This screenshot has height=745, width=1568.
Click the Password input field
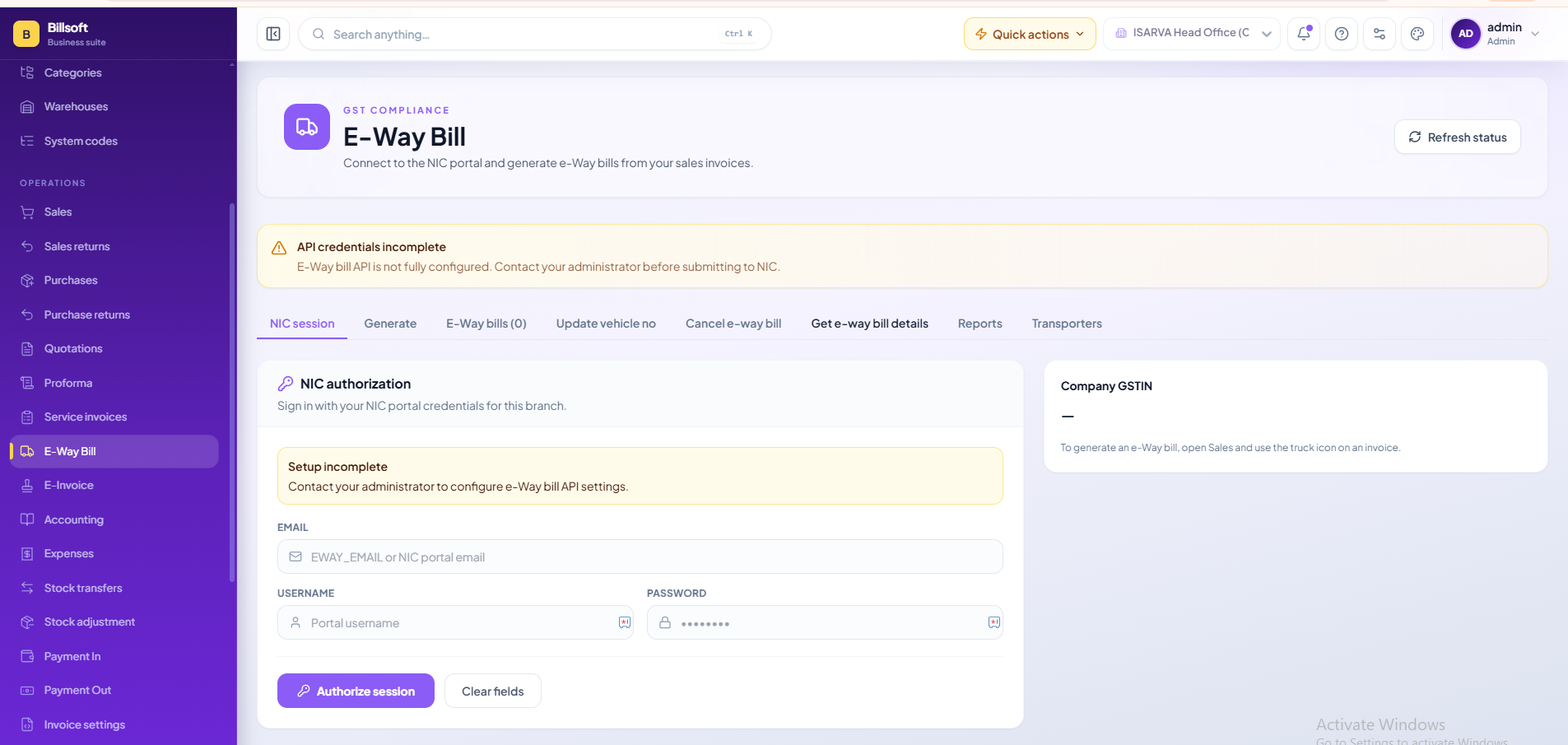coord(825,622)
